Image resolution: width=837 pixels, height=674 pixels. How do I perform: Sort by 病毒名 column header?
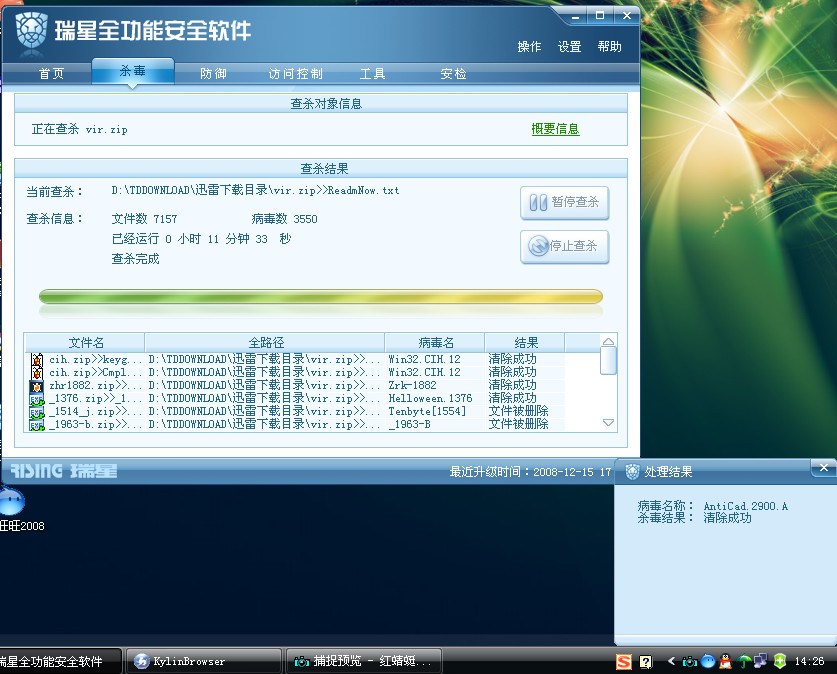tap(435, 343)
